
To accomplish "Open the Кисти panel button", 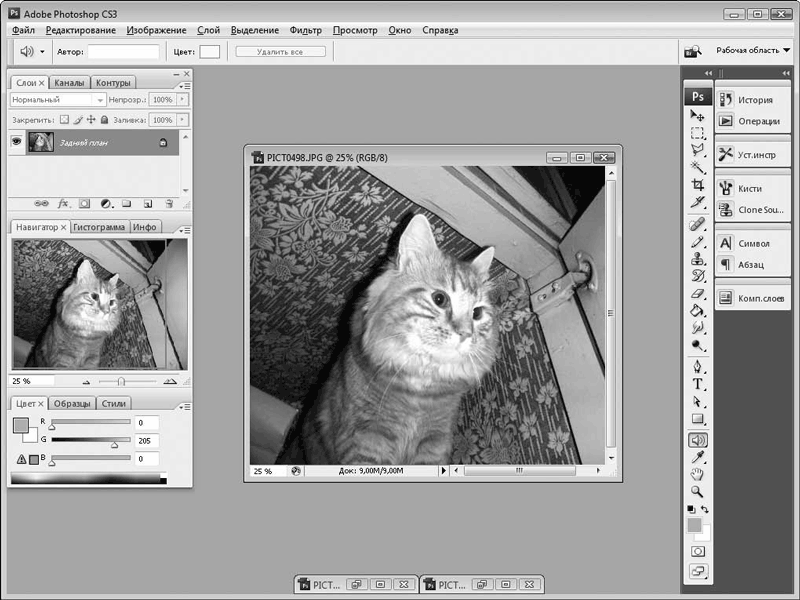I will pos(750,188).
